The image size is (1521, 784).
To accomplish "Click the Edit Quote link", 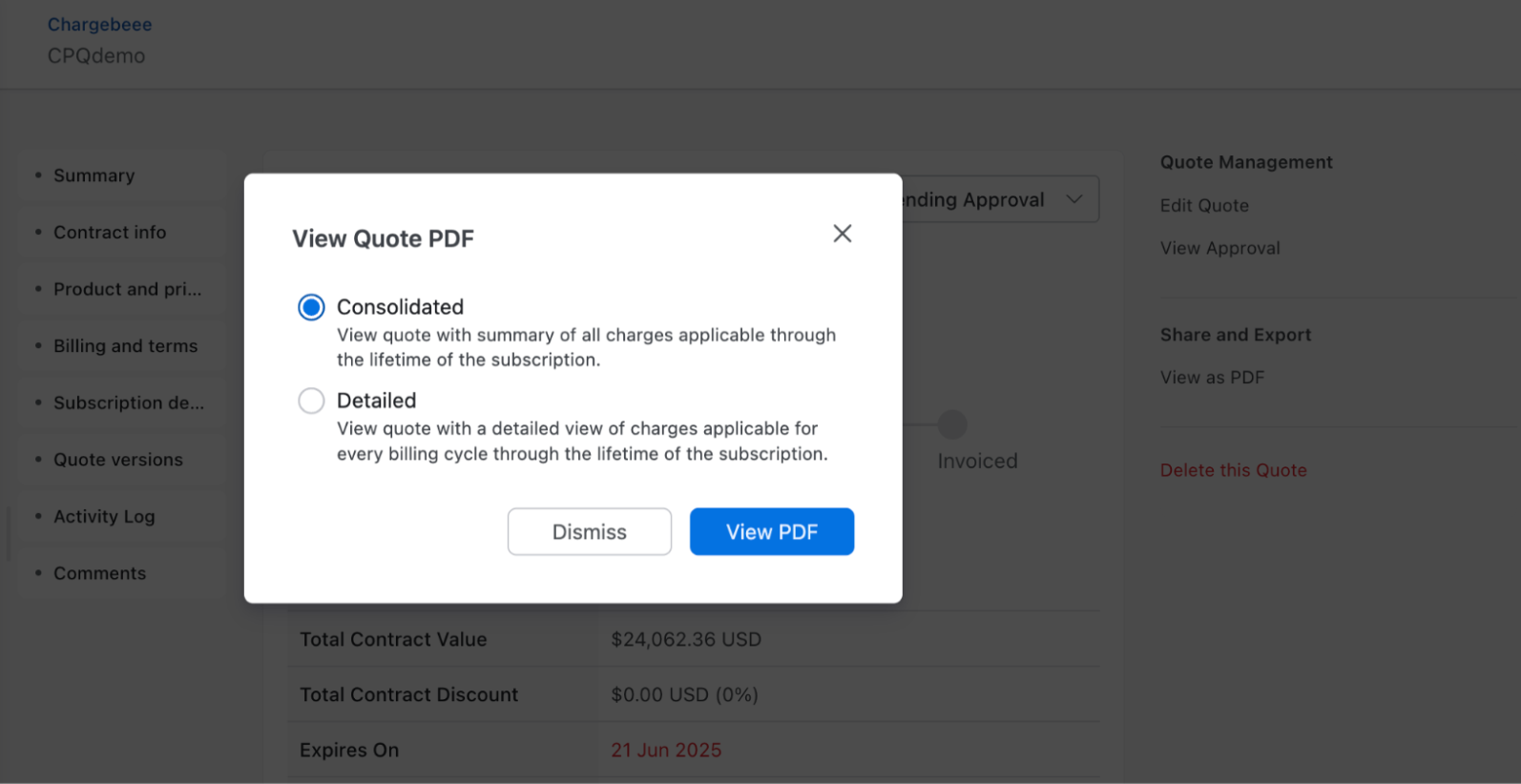I will [x=1204, y=205].
